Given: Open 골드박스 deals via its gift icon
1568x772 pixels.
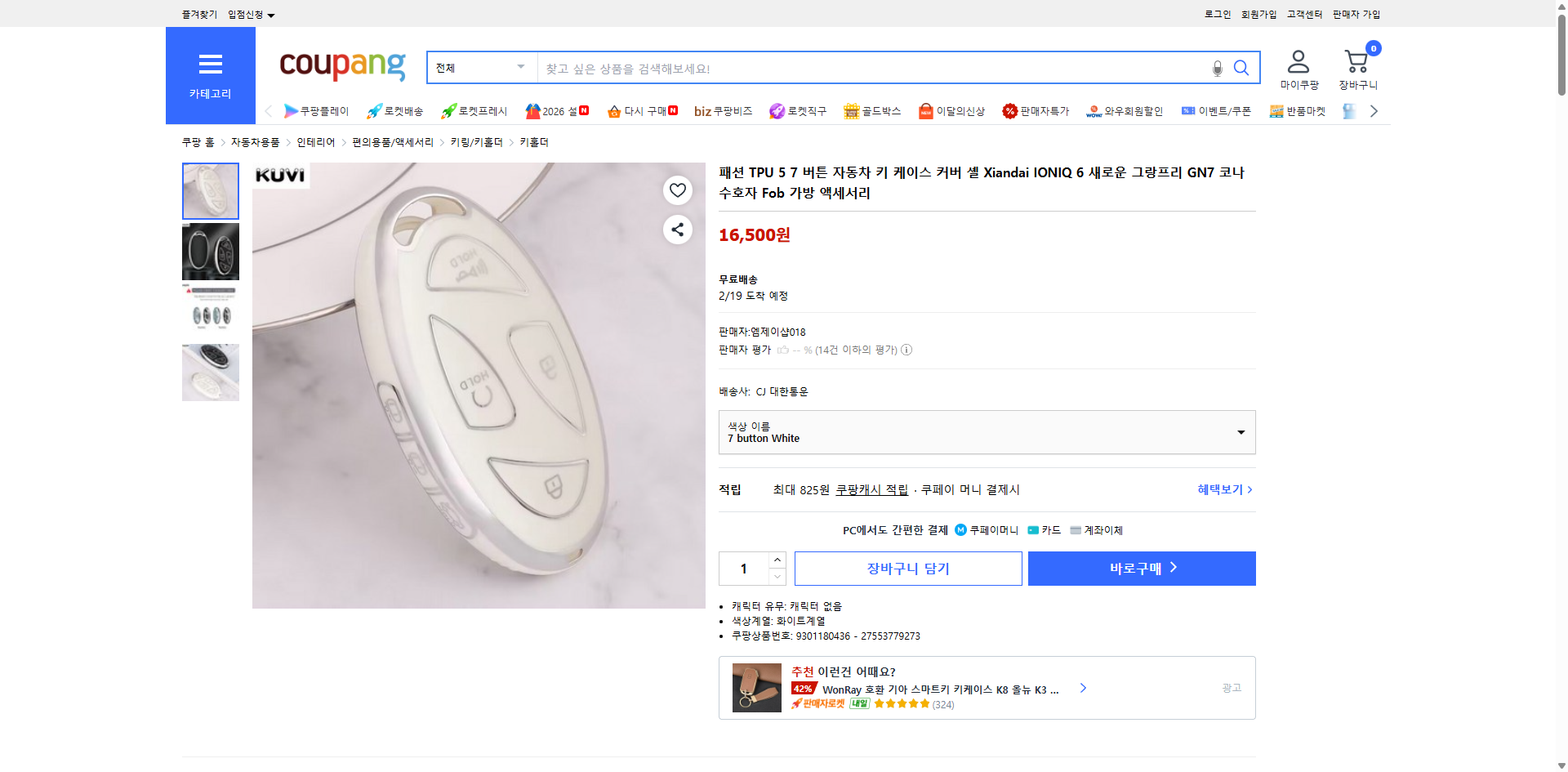Looking at the screenshot, I should pos(851,110).
